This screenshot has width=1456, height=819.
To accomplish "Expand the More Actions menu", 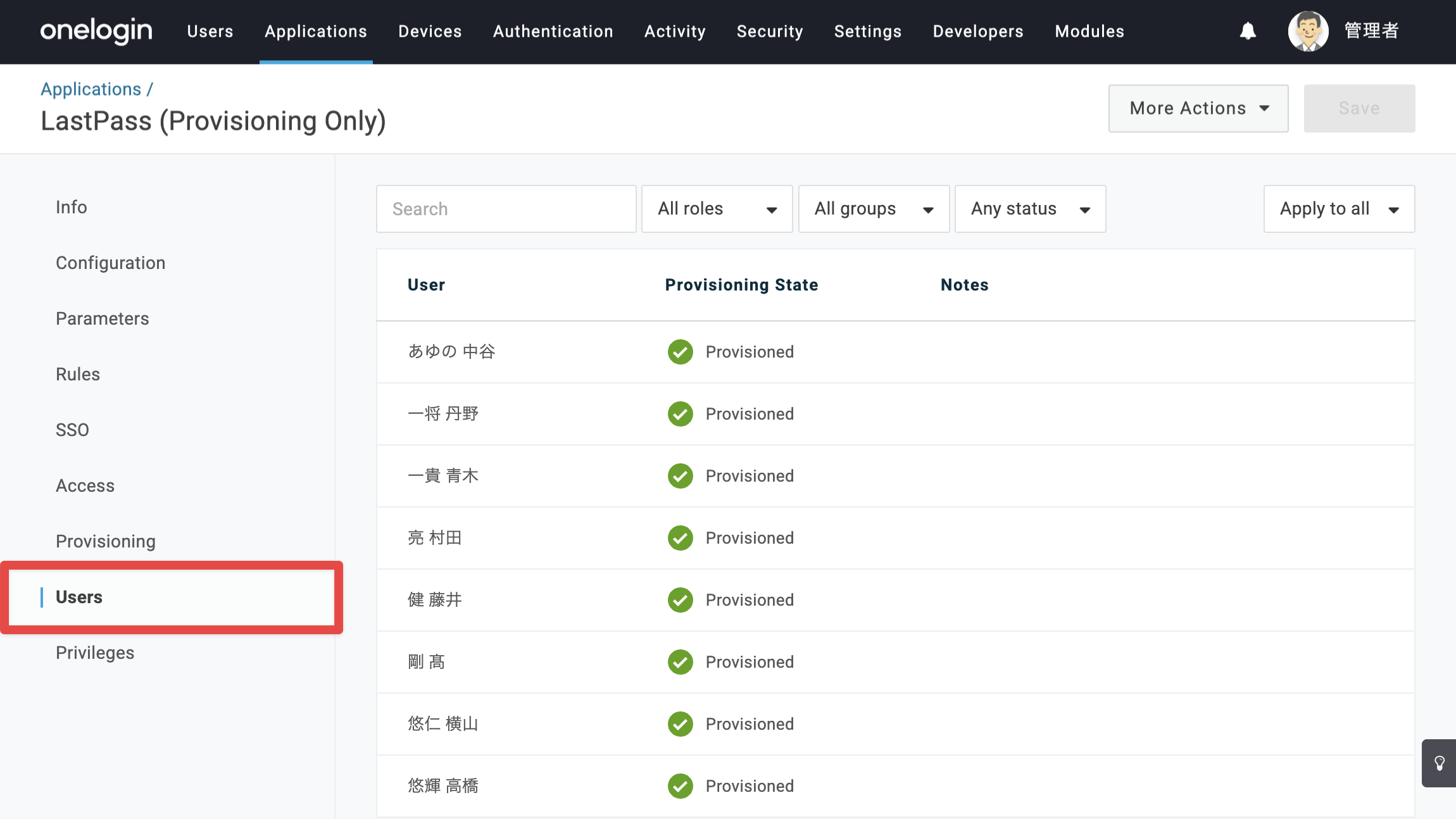I will (x=1198, y=108).
